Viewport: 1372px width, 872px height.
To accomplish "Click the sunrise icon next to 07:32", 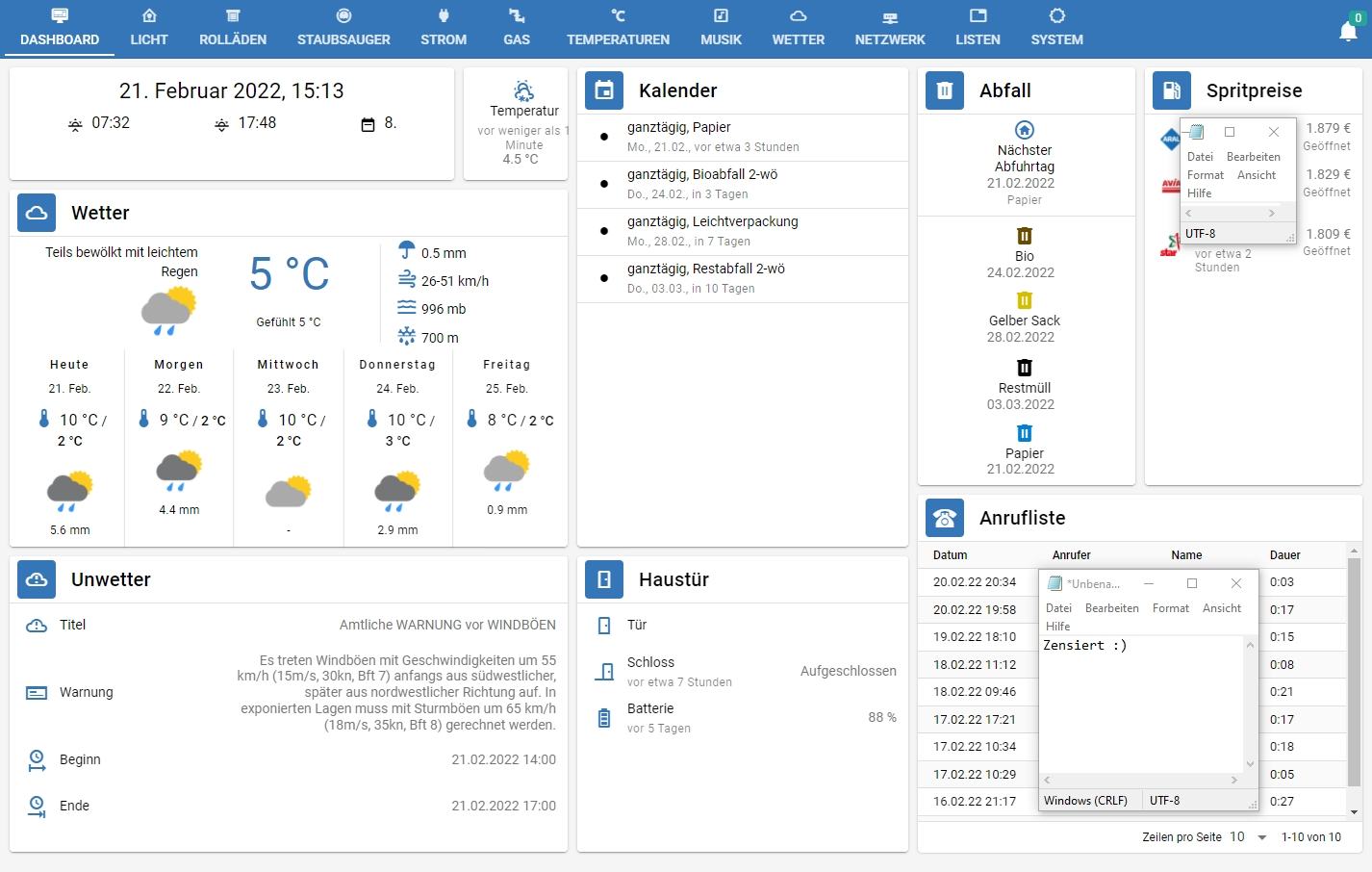I will [x=75, y=125].
